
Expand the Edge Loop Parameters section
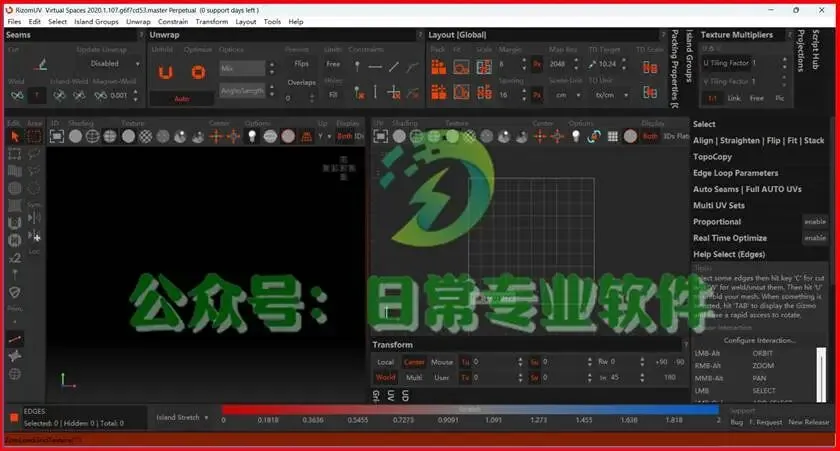click(x=736, y=173)
